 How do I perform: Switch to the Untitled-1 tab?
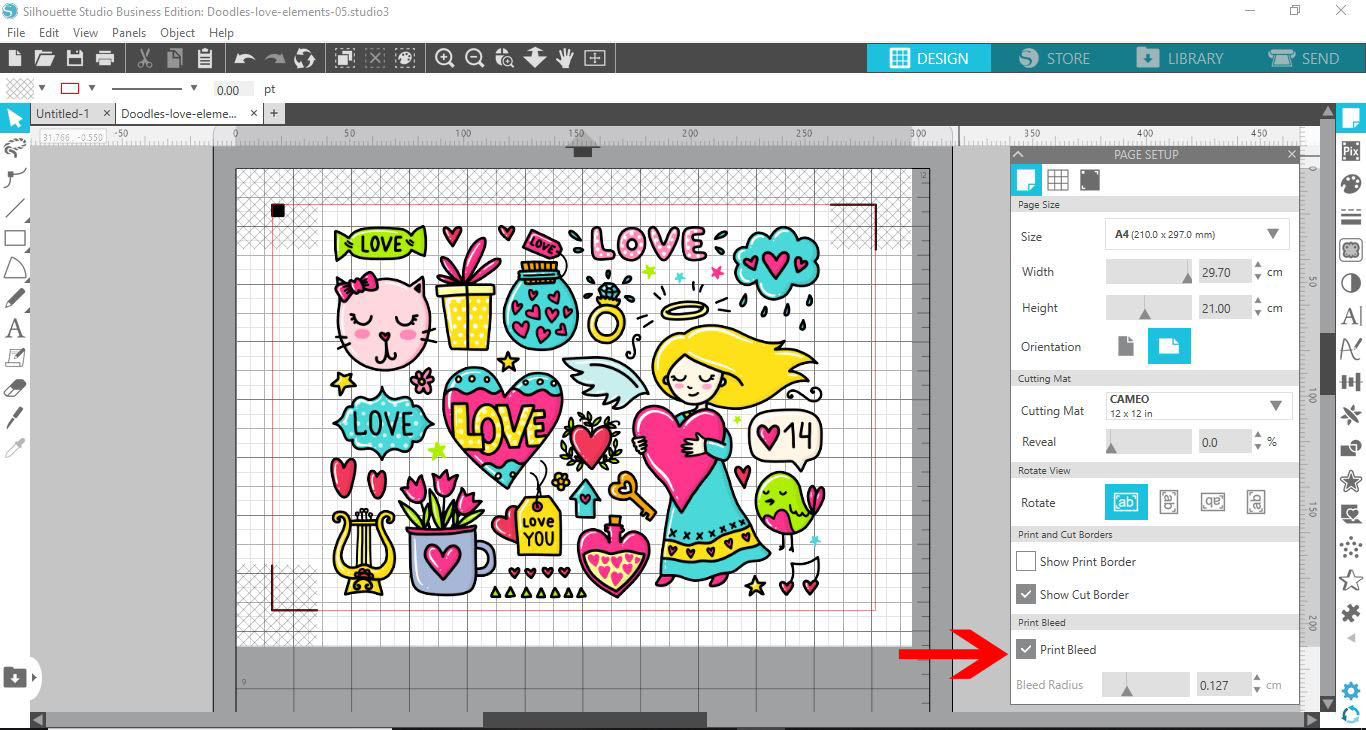point(65,113)
